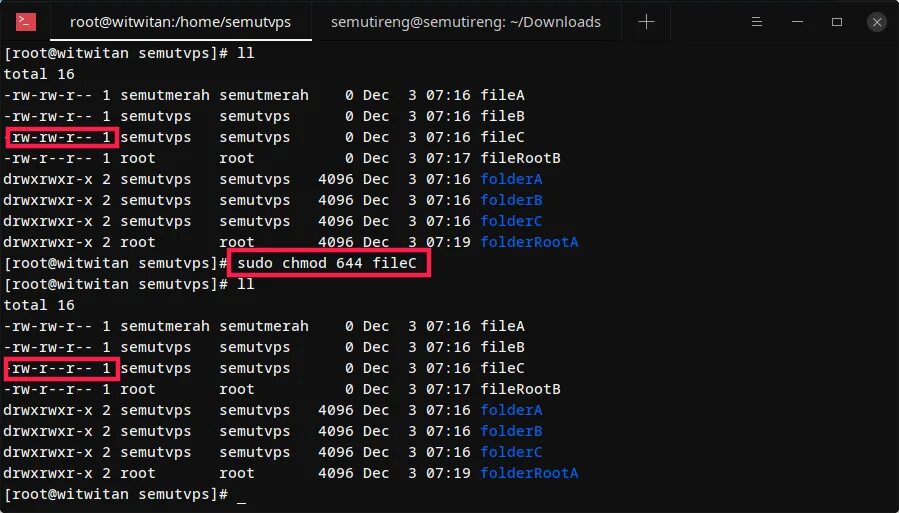Click fileA in the second listing
This screenshot has height=513, width=899.
[x=503, y=326]
